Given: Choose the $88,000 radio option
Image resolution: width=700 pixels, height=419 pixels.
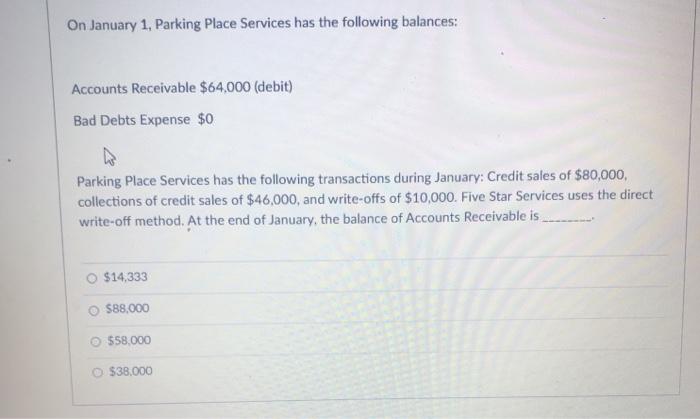Looking at the screenshot, I should pos(94,311).
